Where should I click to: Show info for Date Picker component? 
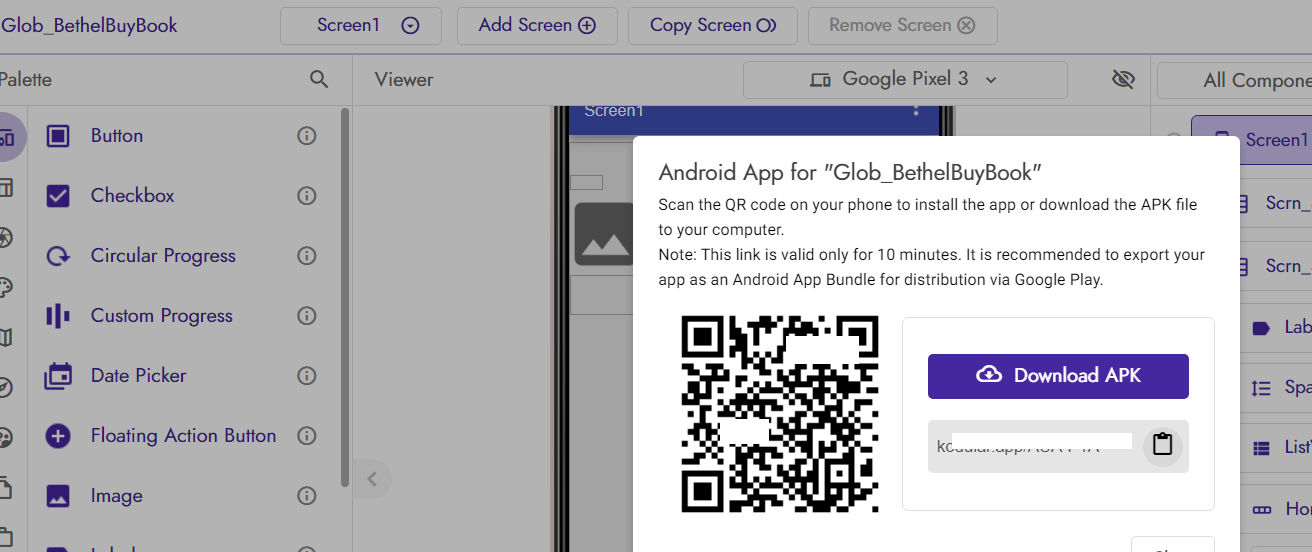pyautogui.click(x=307, y=376)
